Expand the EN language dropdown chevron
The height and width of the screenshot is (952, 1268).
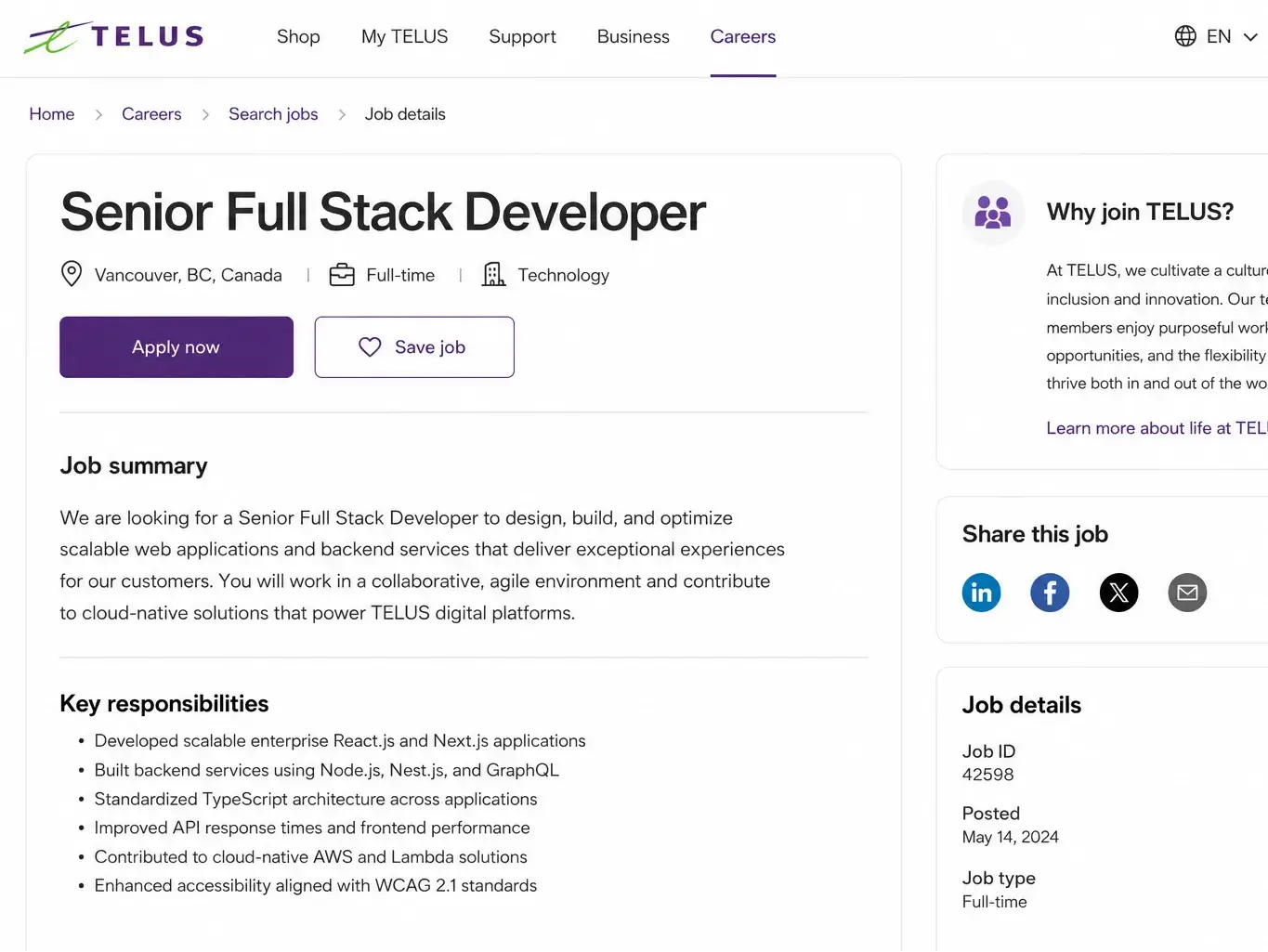pyautogui.click(x=1250, y=37)
